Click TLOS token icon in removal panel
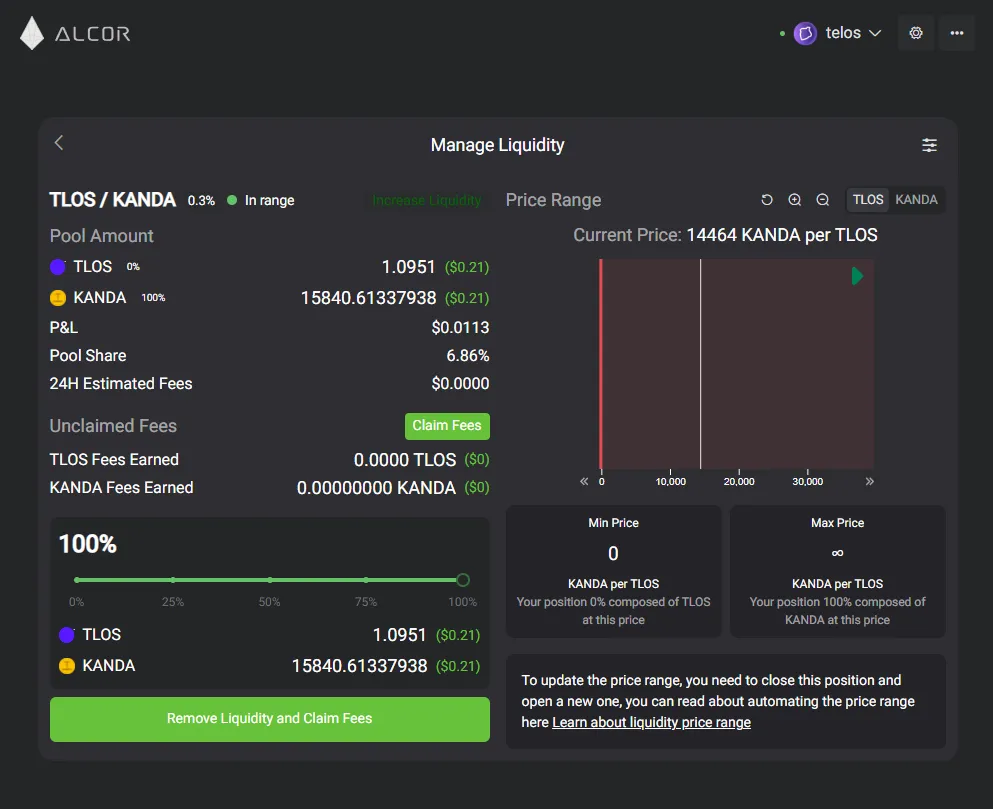This screenshot has width=993, height=809. pyautogui.click(x=66, y=635)
